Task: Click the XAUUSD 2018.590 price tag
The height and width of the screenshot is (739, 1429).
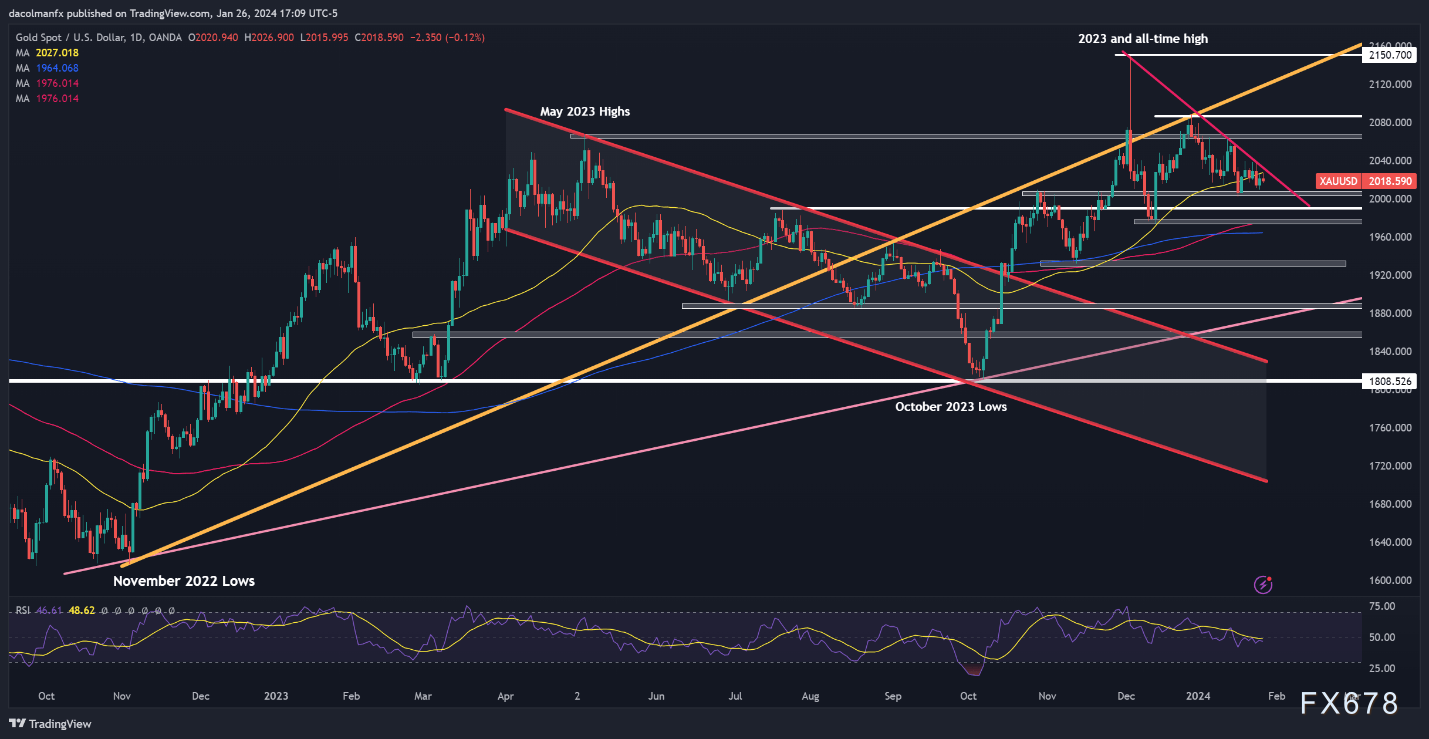Action: (x=1365, y=181)
